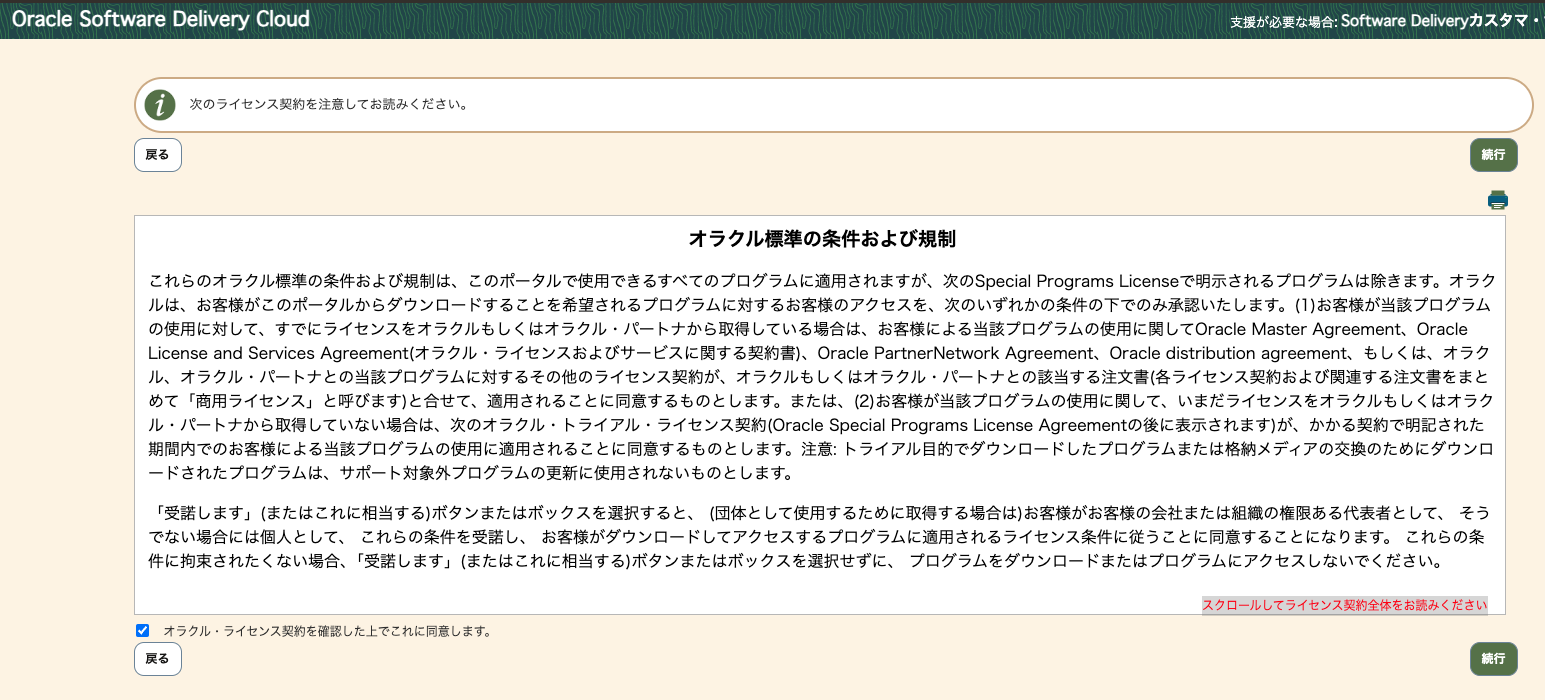The image size is (1545, 700).
Task: Click the top 戻る (Back) button
Action: pyautogui.click(x=158, y=155)
